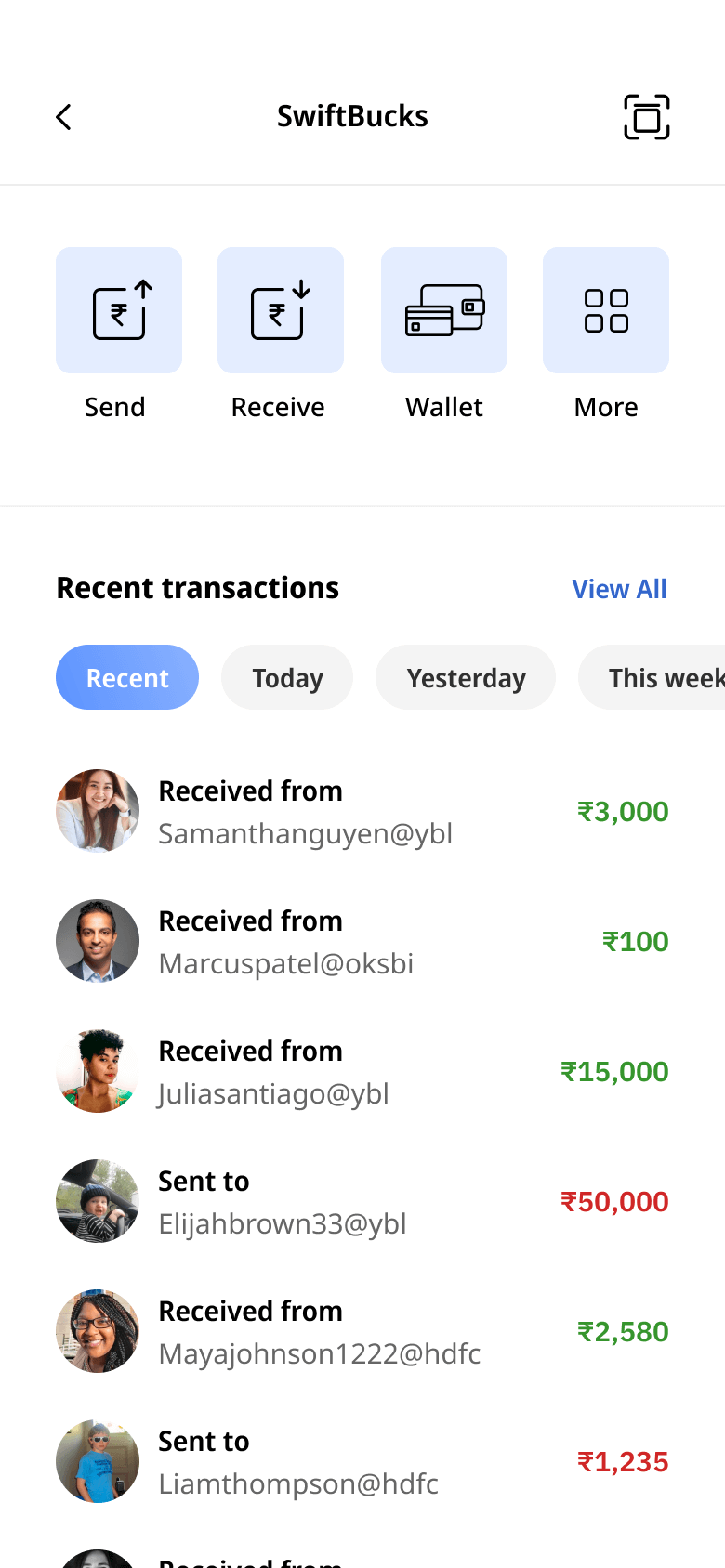
Task: Select the Recent filter tab
Action: [127, 678]
